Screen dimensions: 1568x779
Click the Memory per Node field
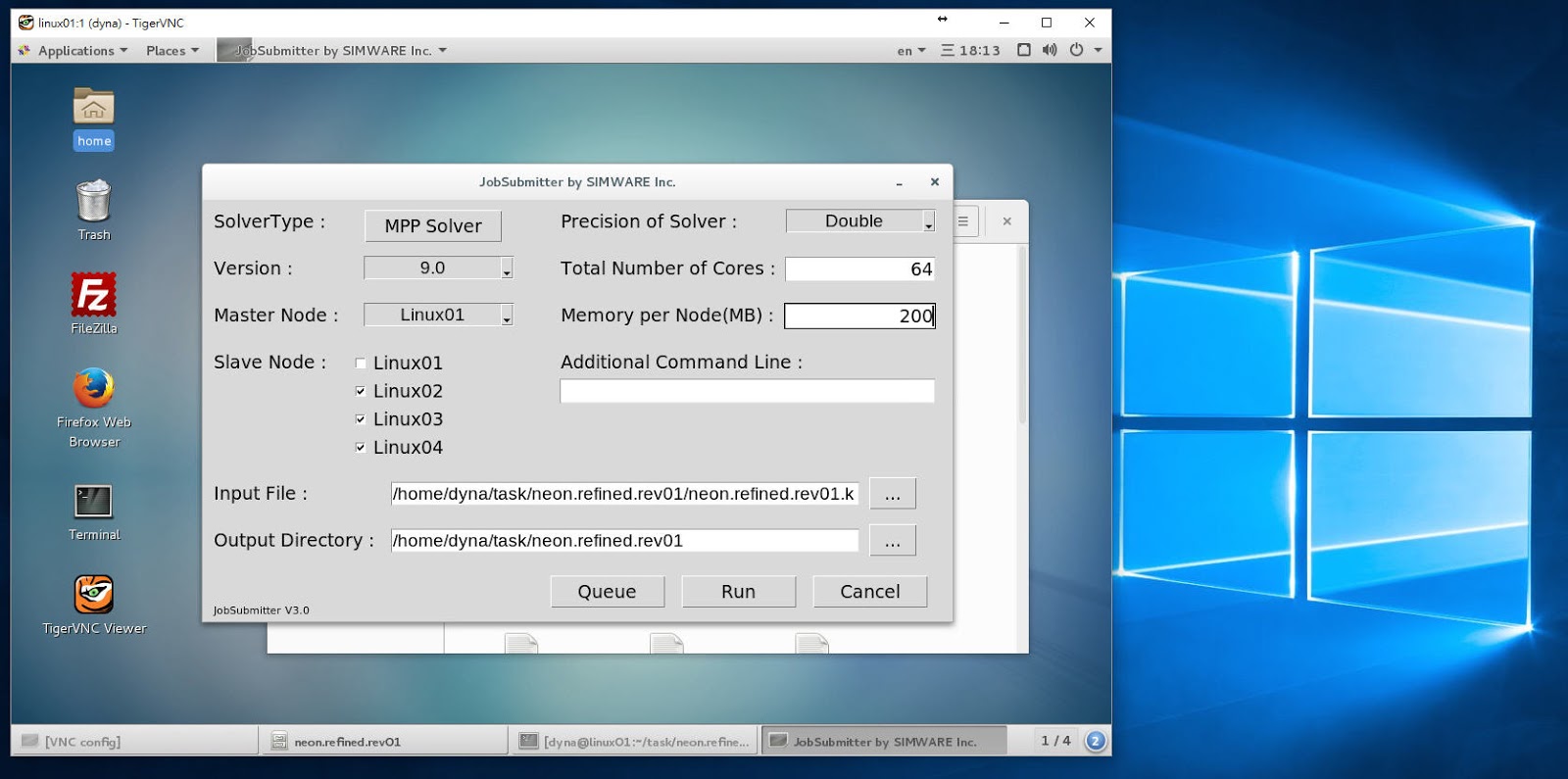point(859,316)
